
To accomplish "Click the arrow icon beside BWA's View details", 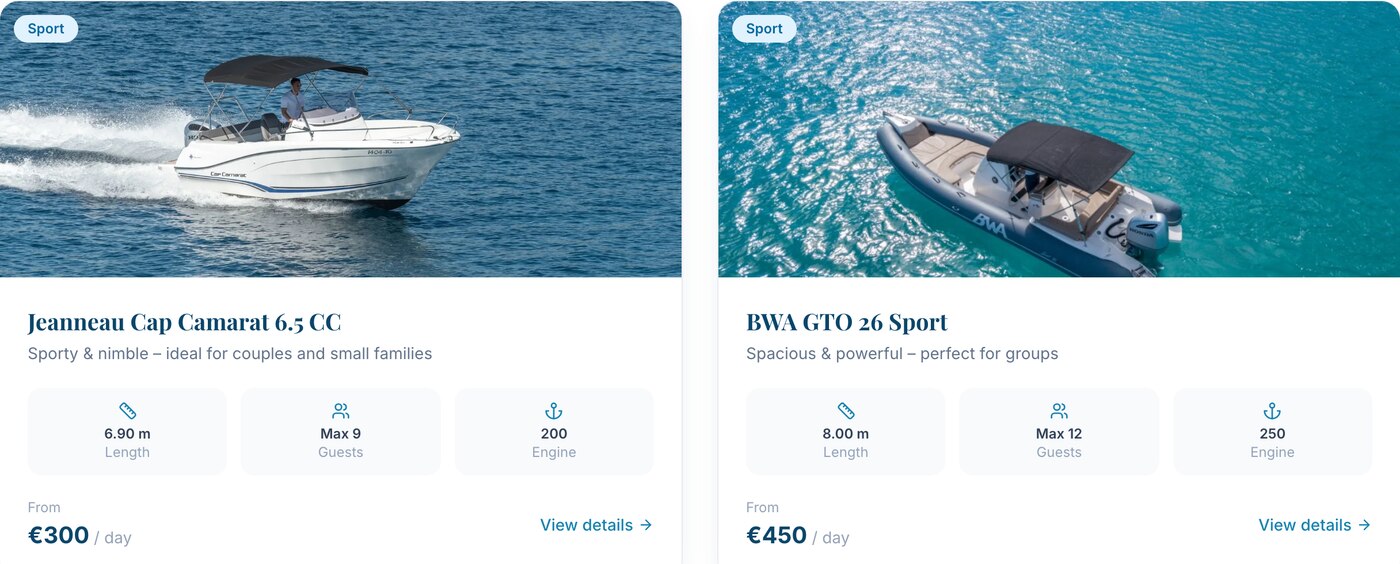I will (x=1364, y=525).
